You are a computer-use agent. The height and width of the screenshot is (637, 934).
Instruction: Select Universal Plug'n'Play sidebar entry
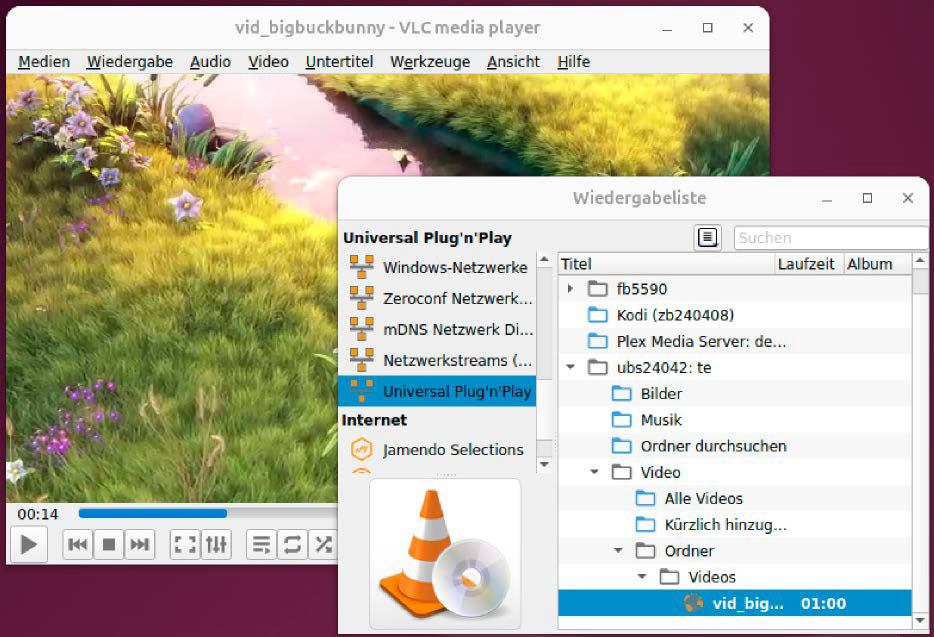pyautogui.click(x=437, y=391)
